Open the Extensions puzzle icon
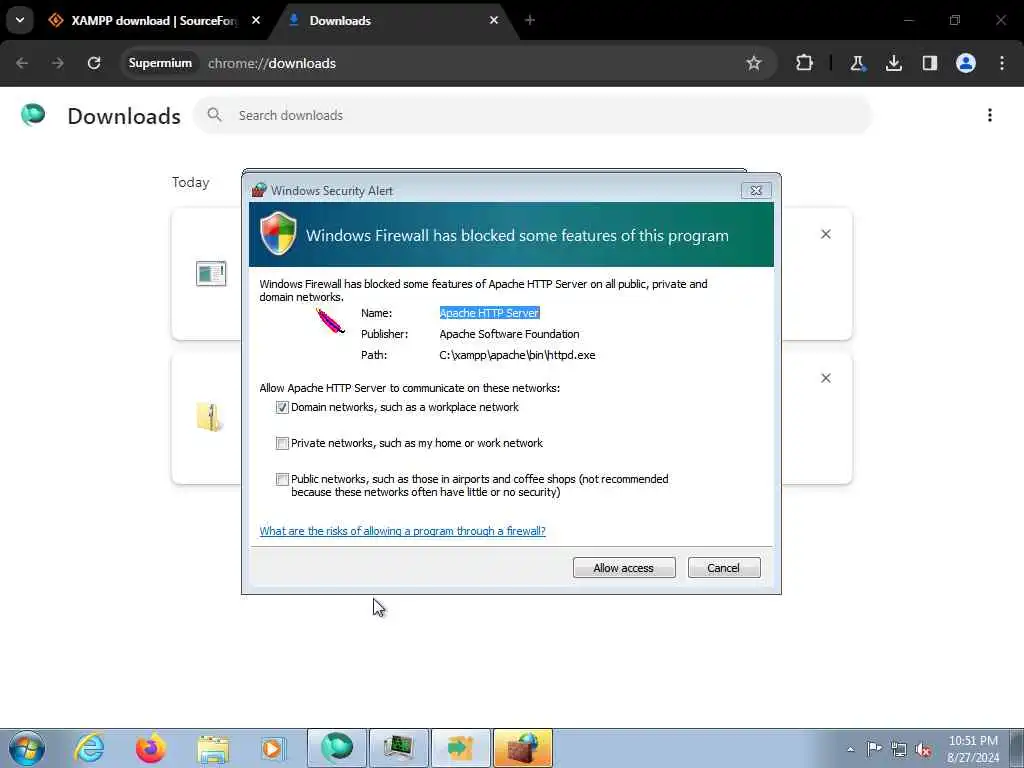This screenshot has height=768, width=1024. click(805, 63)
